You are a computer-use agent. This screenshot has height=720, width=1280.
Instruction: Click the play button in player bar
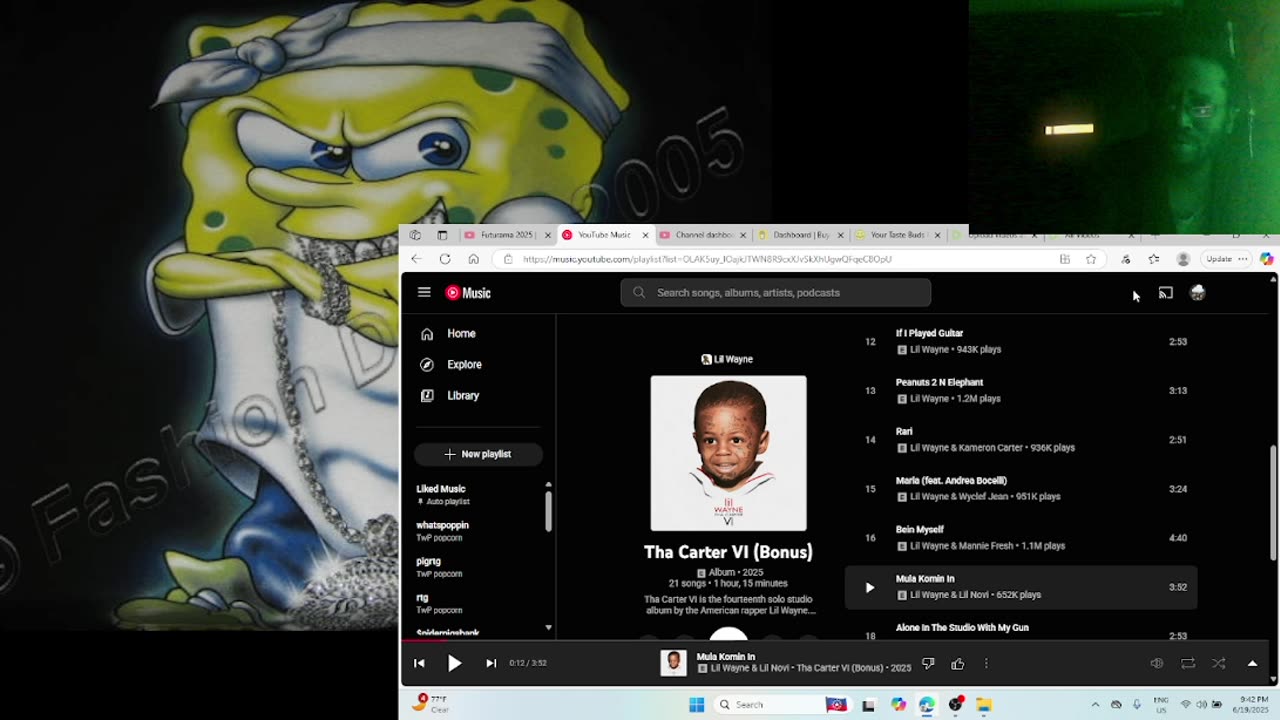(x=454, y=663)
